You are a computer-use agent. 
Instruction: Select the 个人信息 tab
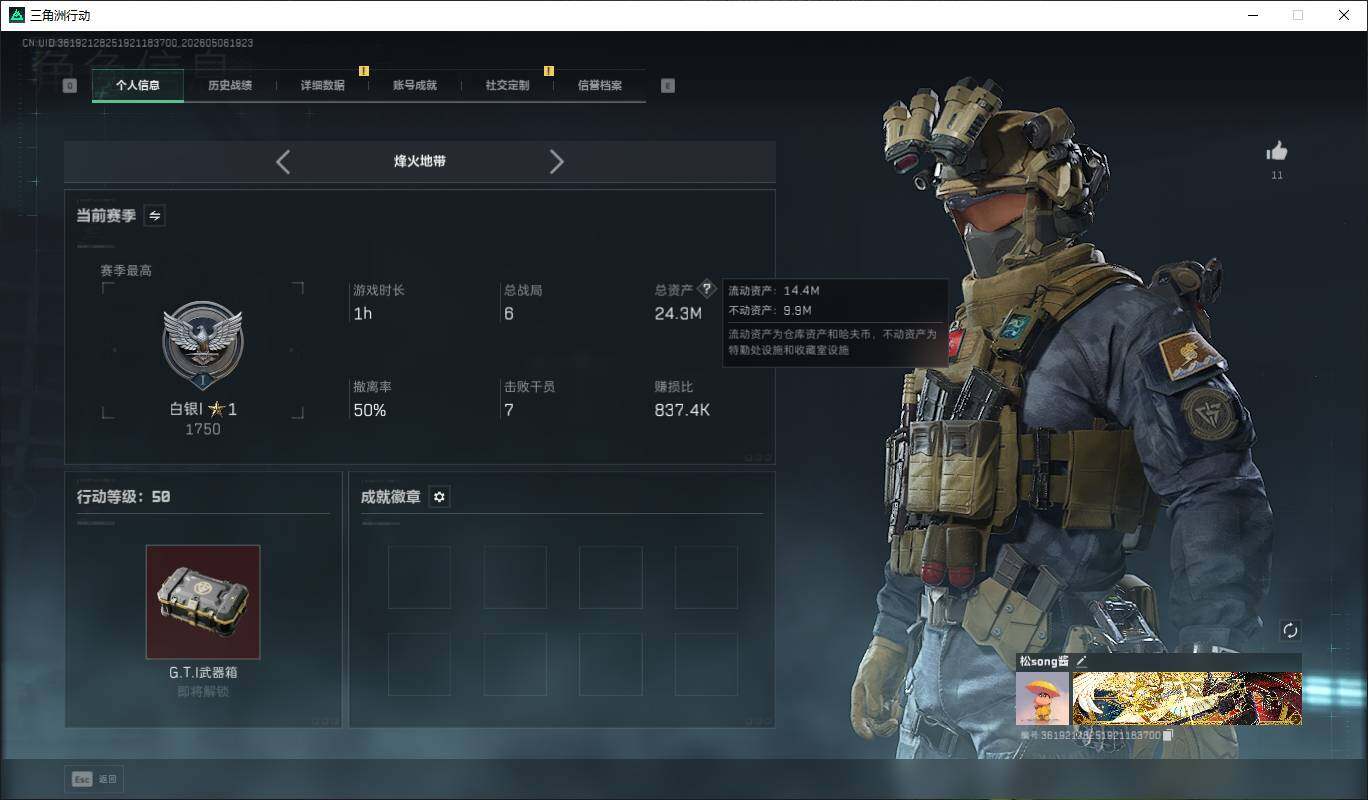(x=138, y=85)
